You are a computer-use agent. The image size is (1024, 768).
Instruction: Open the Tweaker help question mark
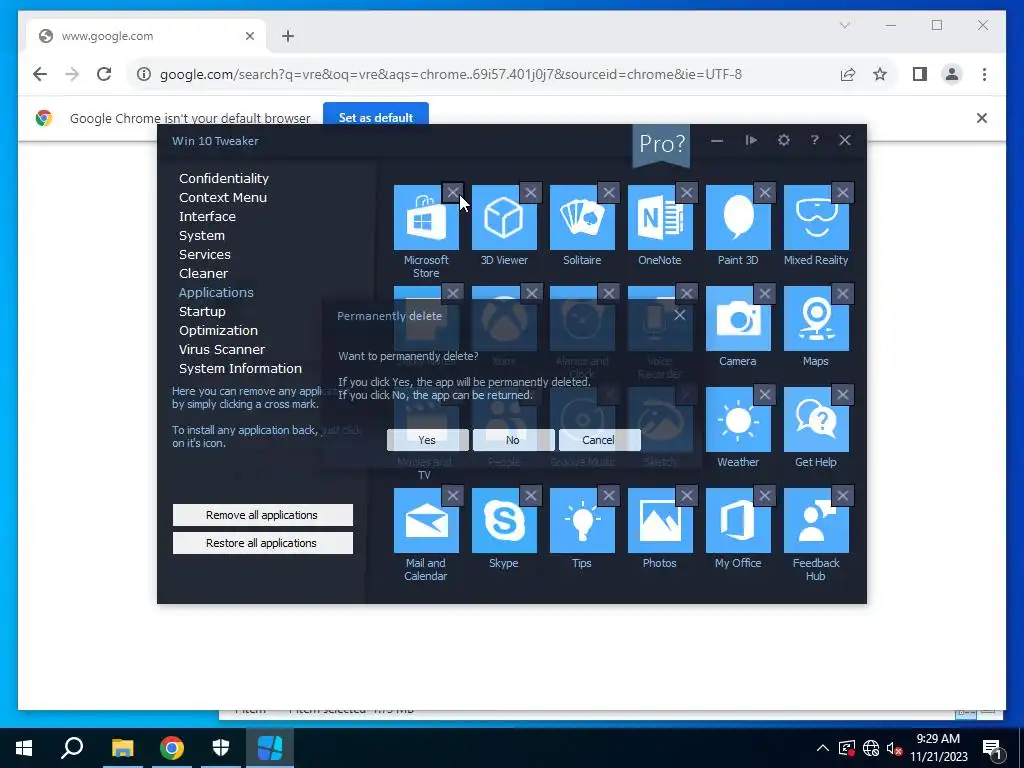814,140
